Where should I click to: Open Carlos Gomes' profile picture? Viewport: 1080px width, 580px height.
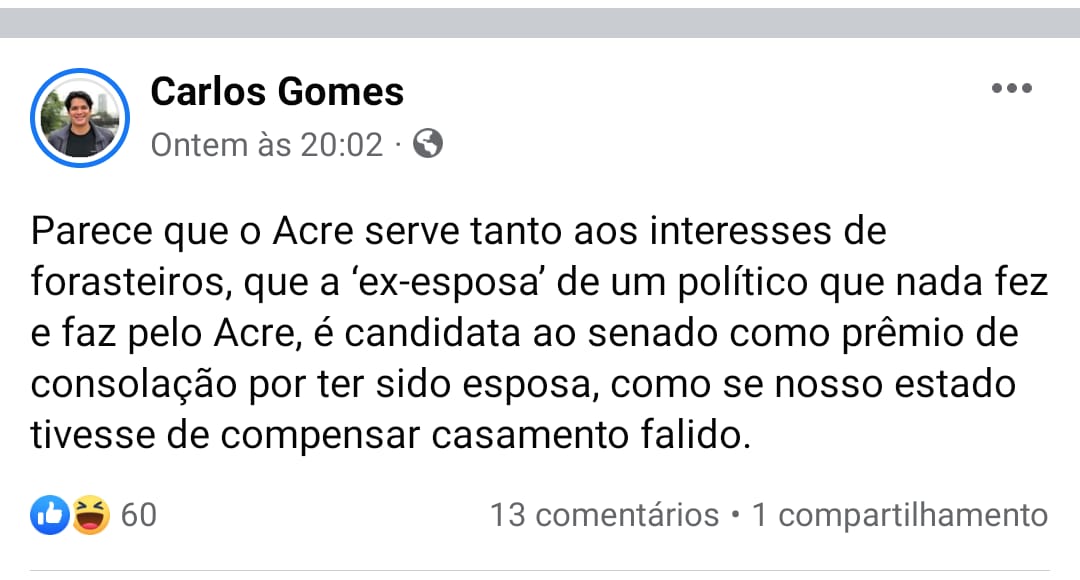pyautogui.click(x=80, y=117)
